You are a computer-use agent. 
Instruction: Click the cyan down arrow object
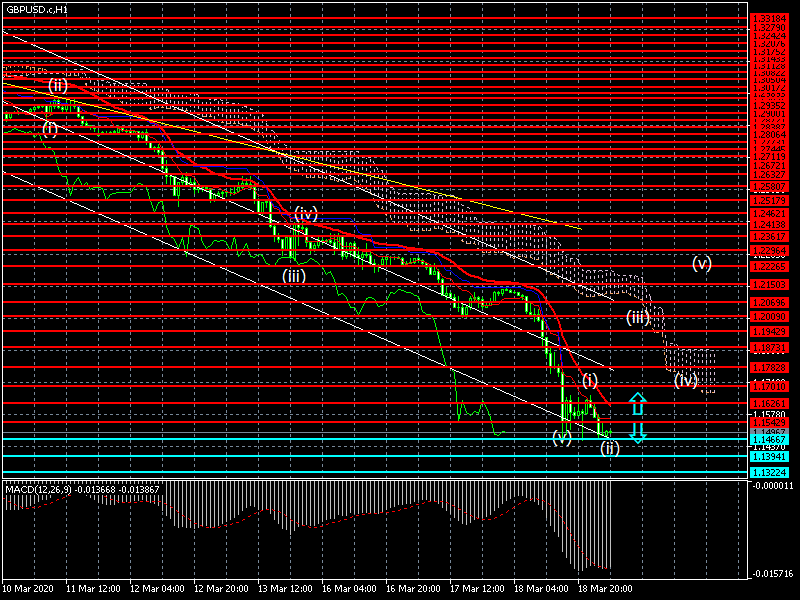(638, 433)
